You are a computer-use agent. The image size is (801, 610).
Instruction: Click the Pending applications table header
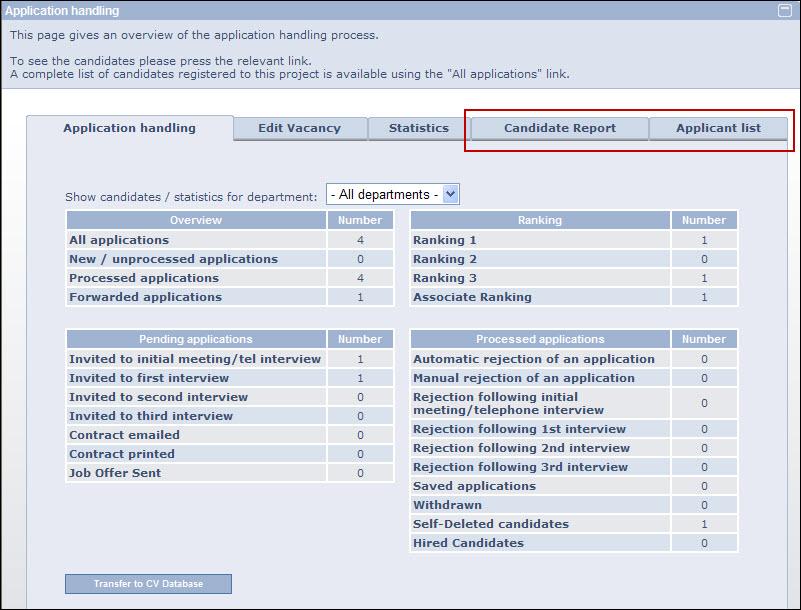pyautogui.click(x=196, y=339)
